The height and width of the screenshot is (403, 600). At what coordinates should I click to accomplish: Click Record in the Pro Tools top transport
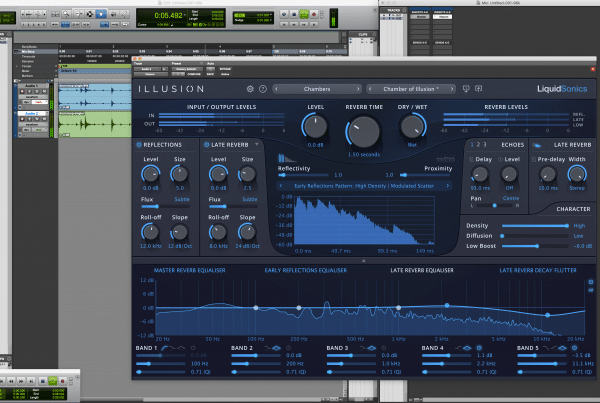click(314, 14)
